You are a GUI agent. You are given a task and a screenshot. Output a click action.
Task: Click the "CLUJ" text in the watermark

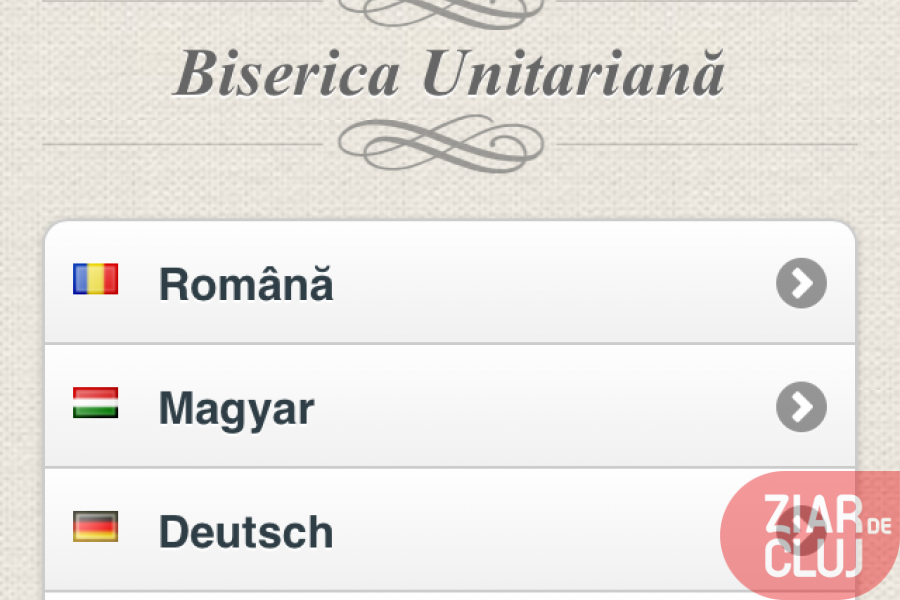812,559
